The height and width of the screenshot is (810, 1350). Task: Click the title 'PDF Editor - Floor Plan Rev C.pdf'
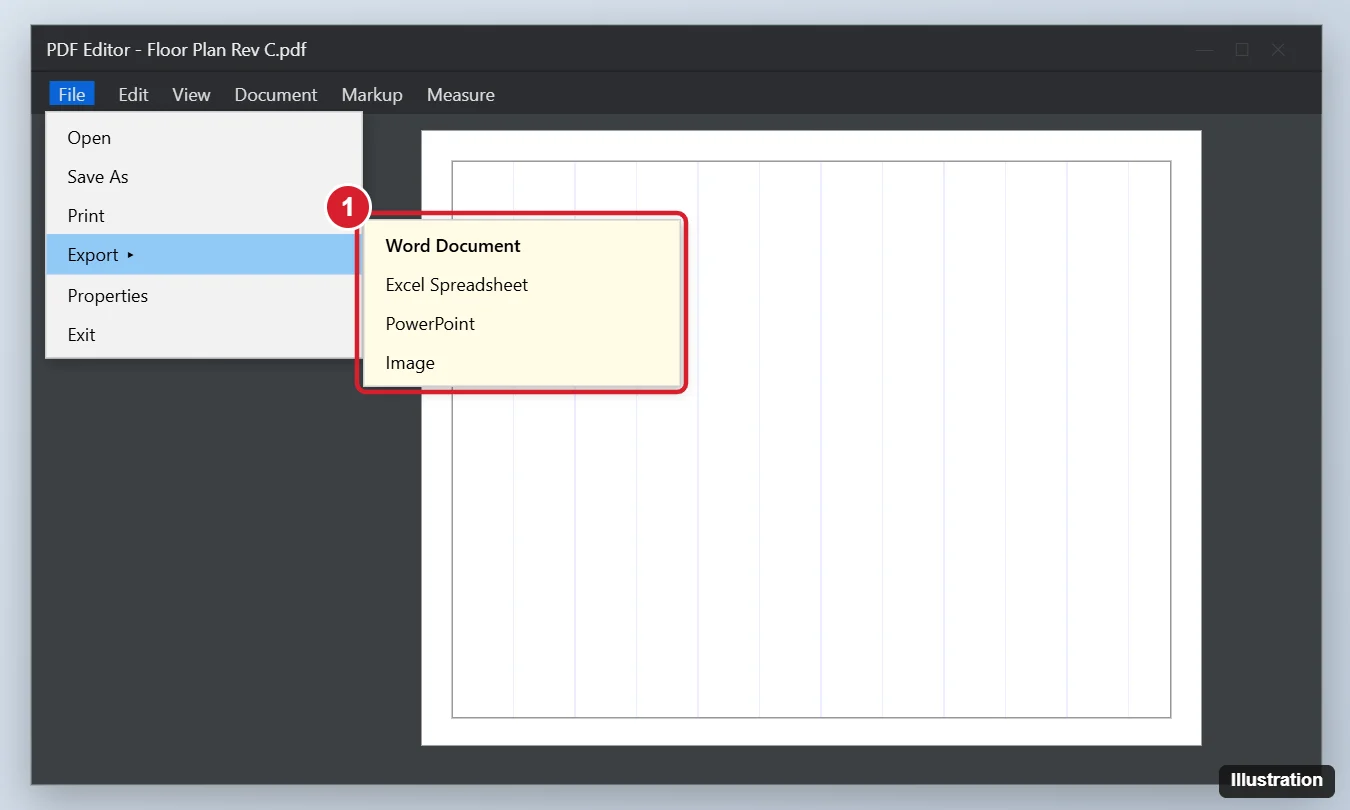(x=177, y=50)
